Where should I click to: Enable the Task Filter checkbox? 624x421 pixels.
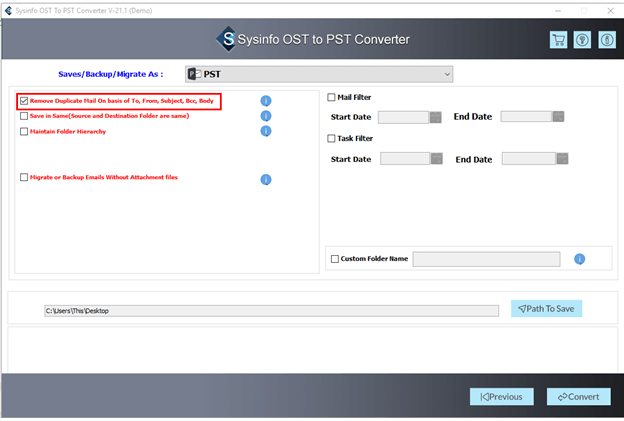(331, 138)
